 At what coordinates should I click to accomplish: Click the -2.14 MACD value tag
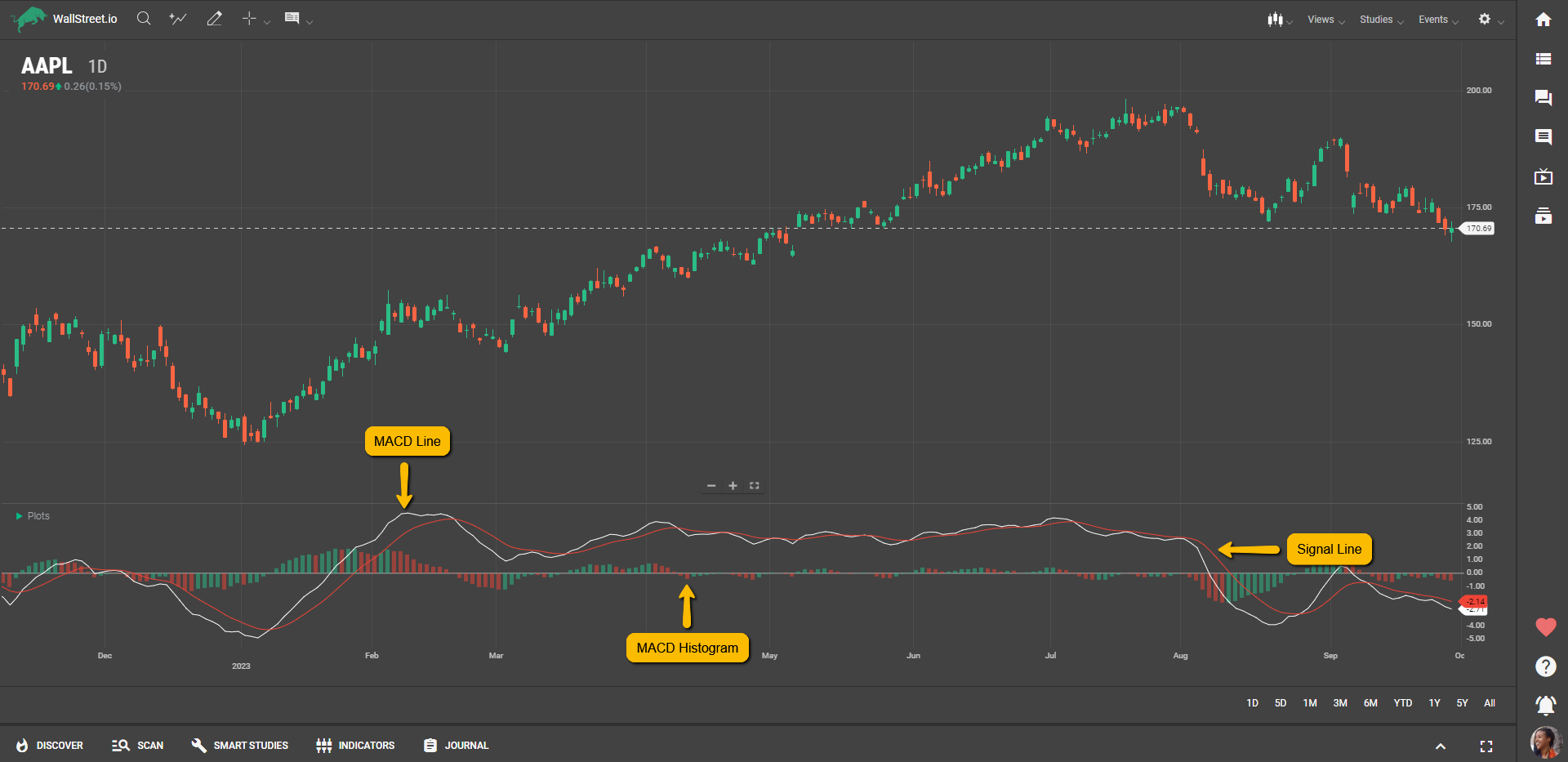1475,601
